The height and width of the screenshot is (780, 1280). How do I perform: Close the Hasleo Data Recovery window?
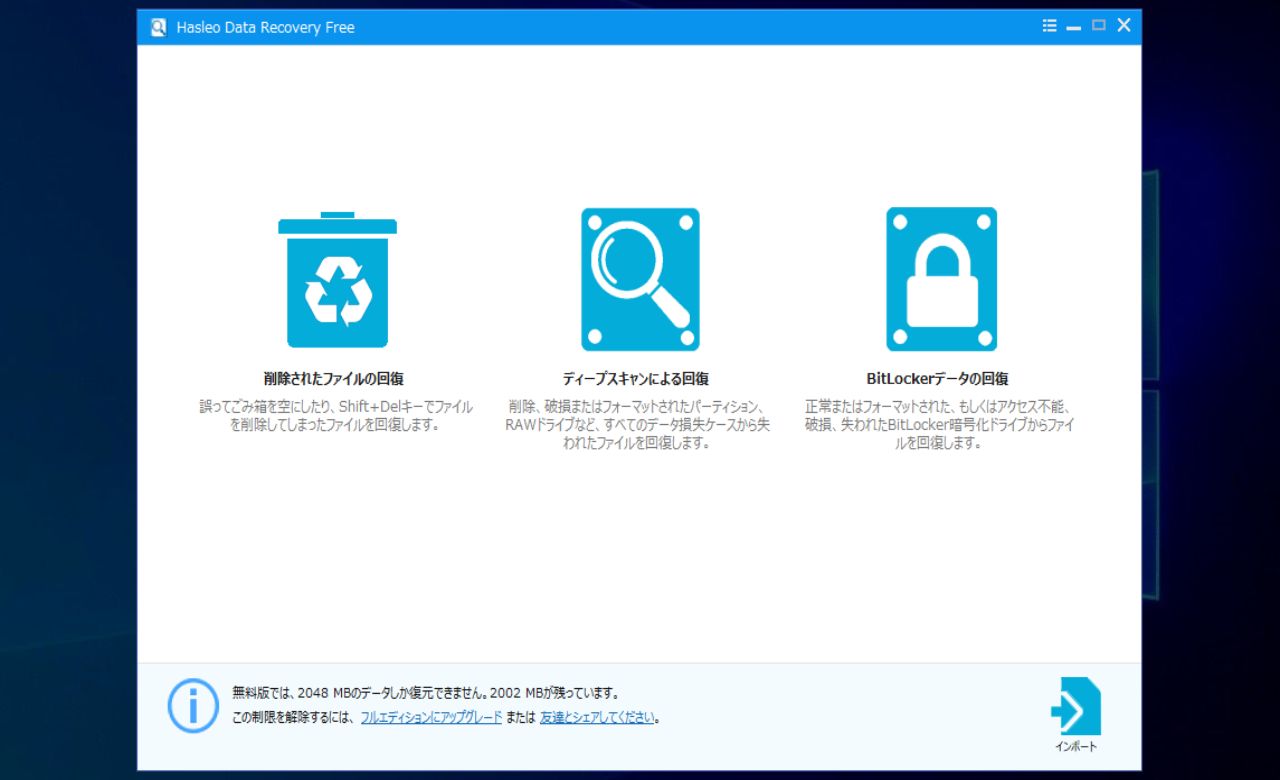tap(1124, 26)
